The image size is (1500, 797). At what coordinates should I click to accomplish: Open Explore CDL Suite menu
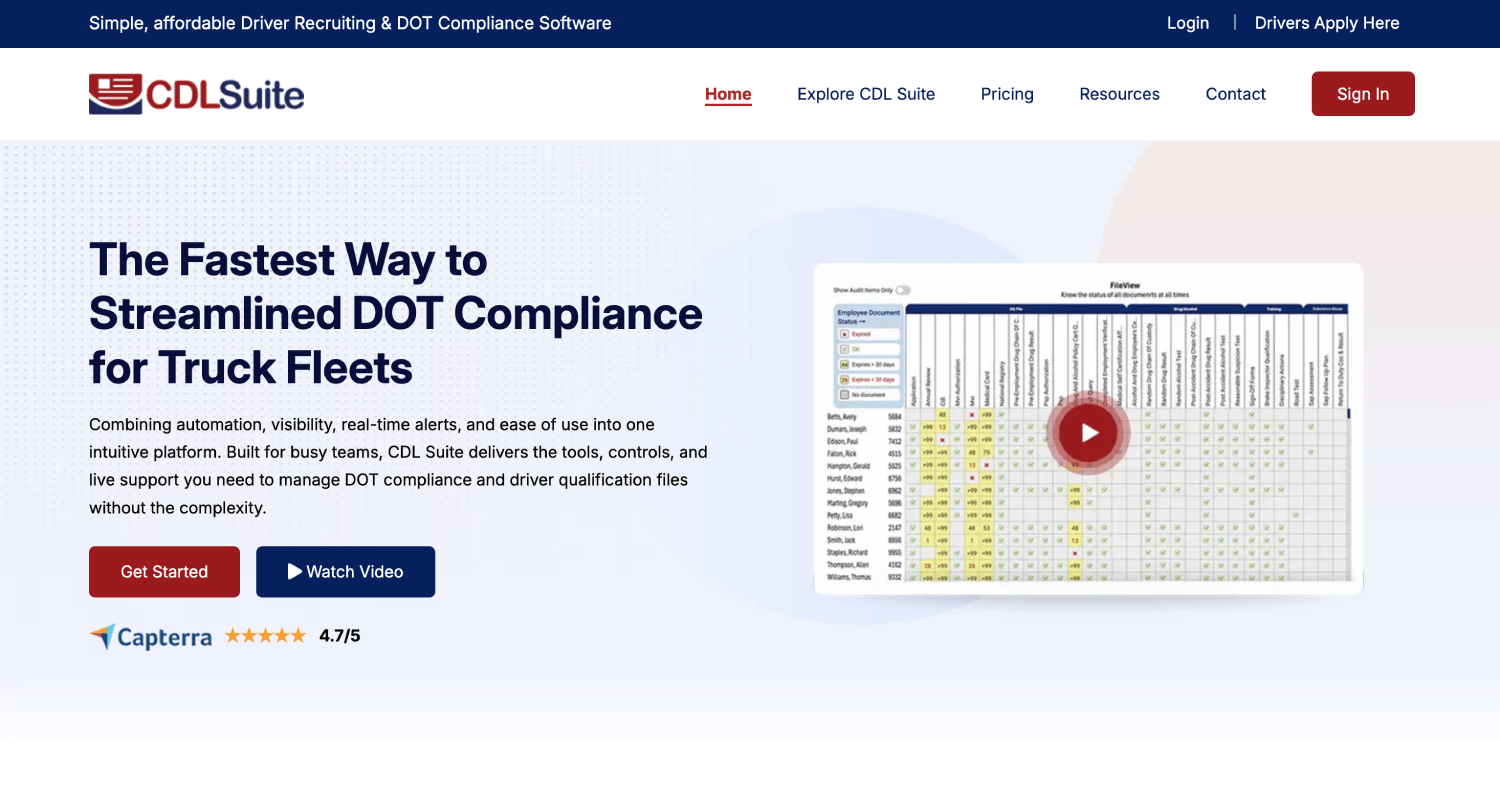866,94
